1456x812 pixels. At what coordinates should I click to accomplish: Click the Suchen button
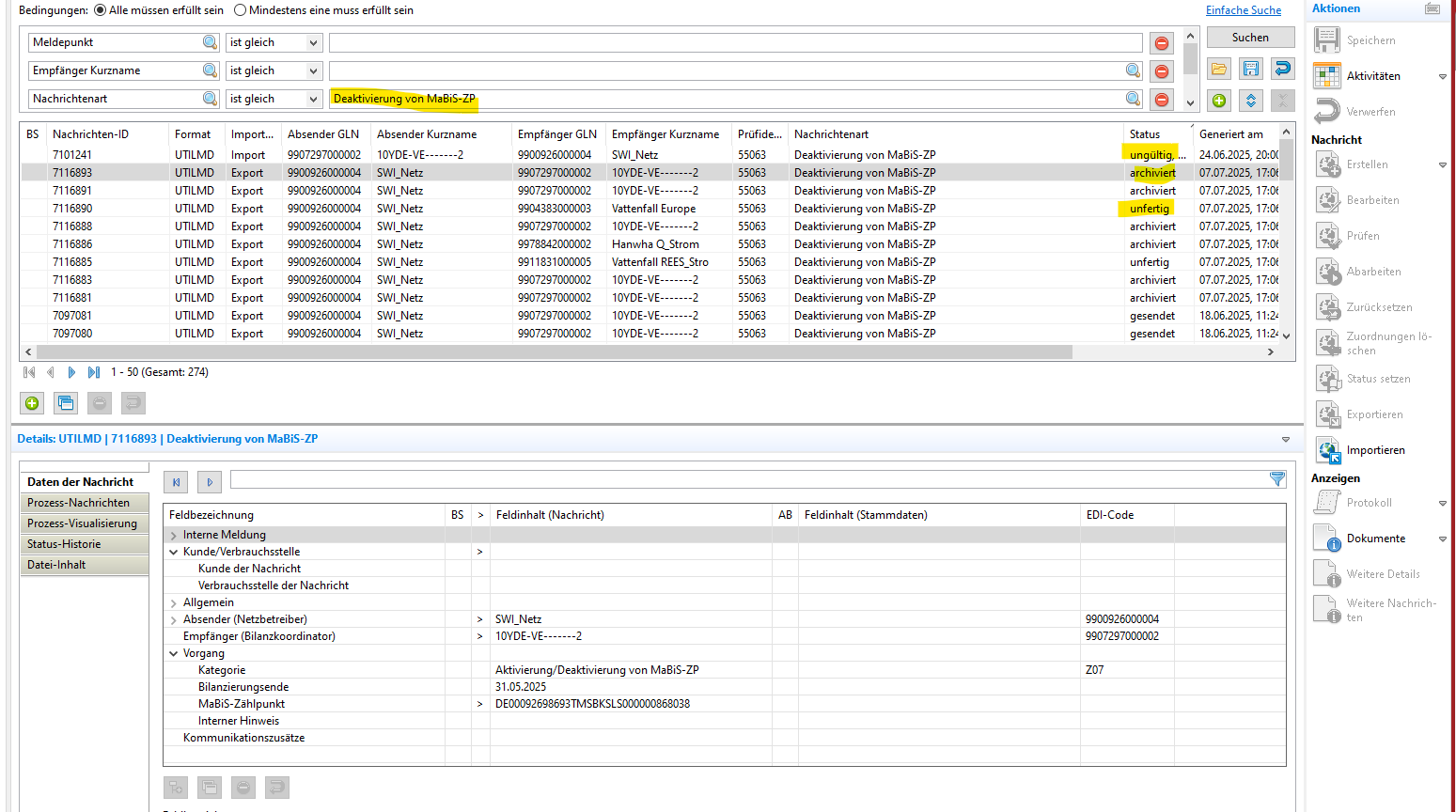tap(1250, 38)
